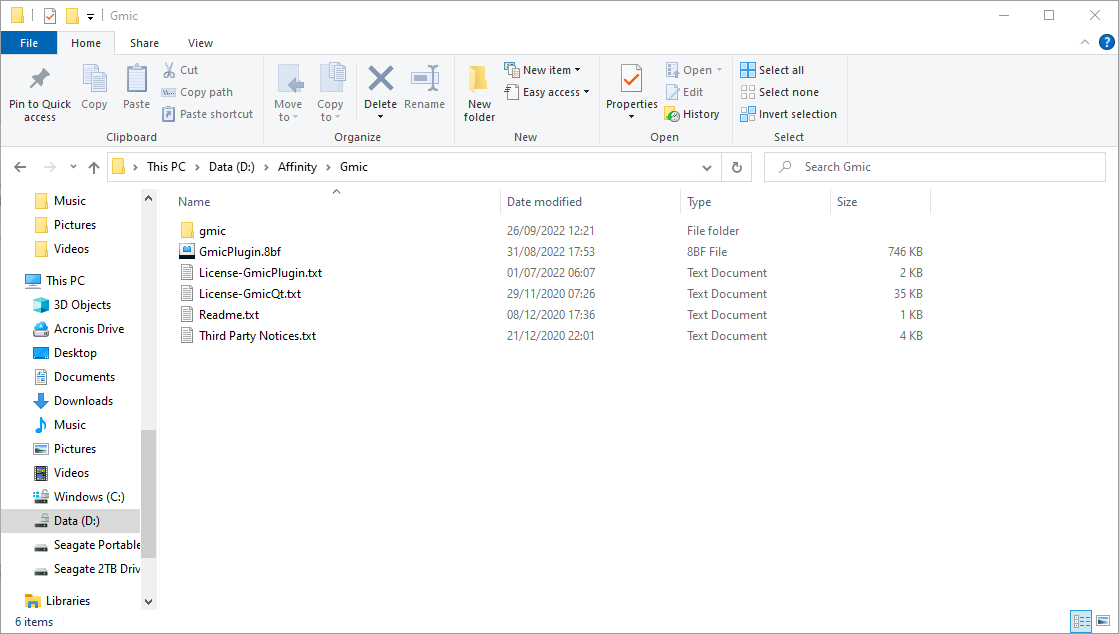The width and height of the screenshot is (1119, 634).
Task: Click Edit in Open group
Action: 684,92
